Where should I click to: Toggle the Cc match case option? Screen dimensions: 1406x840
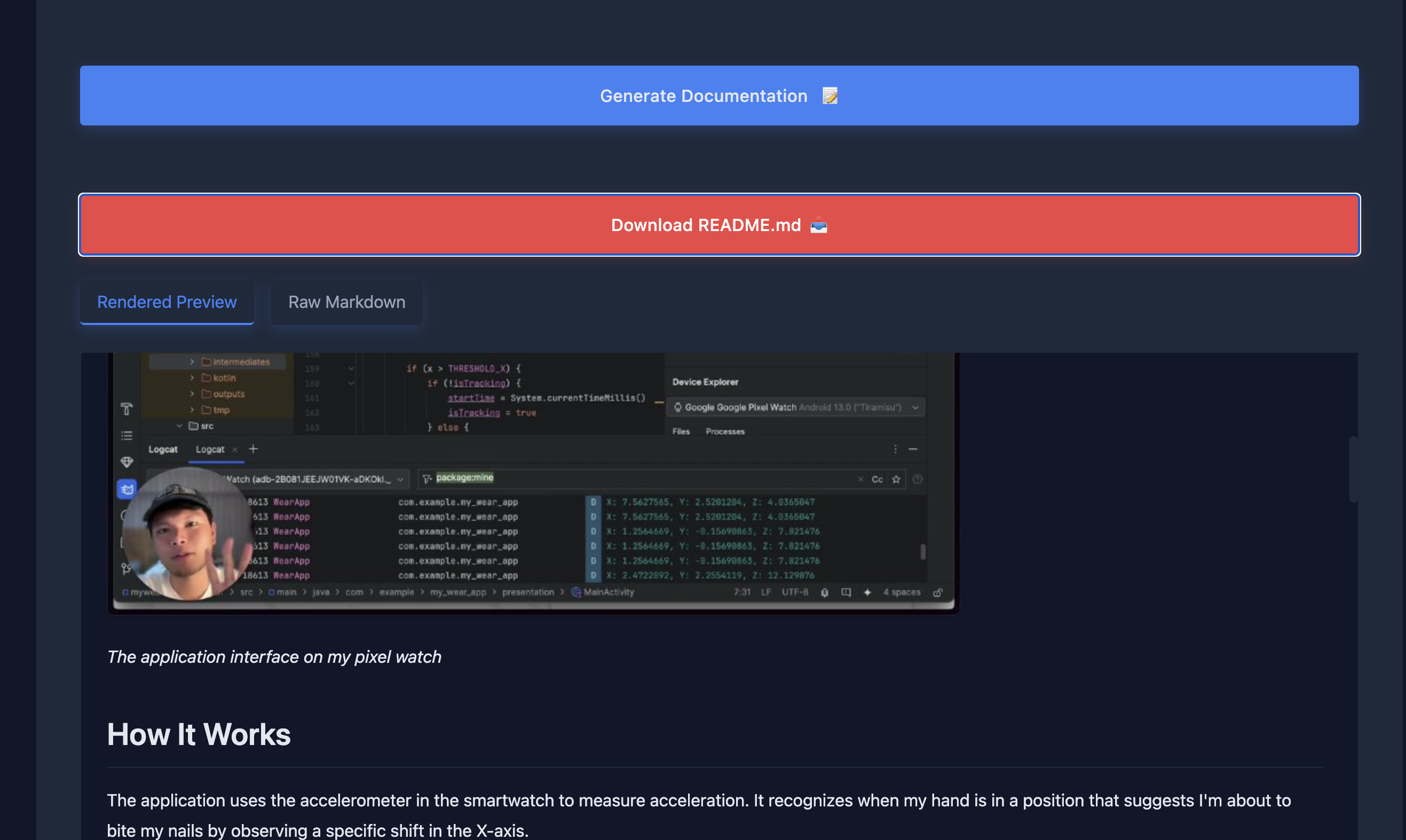tap(877, 479)
